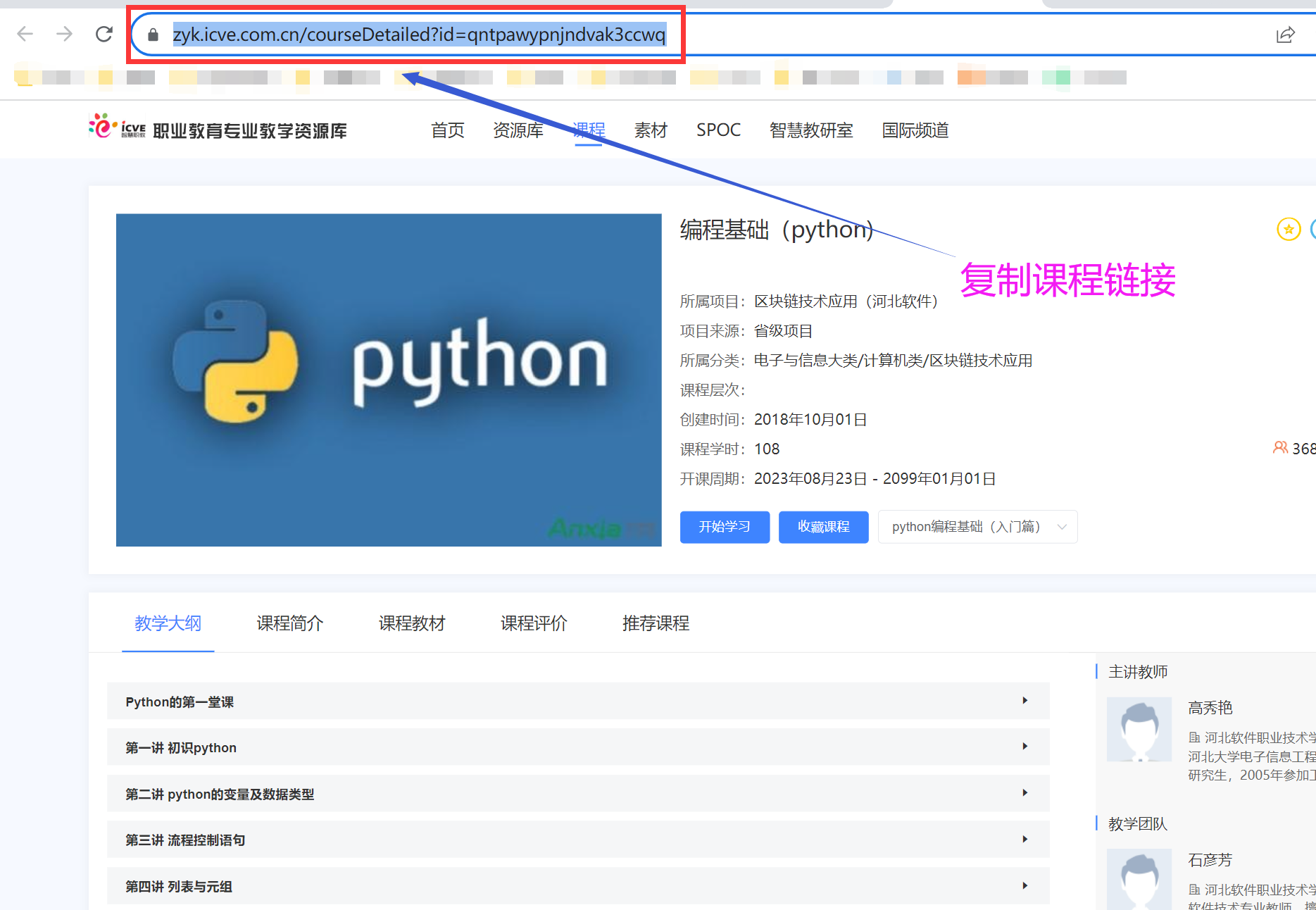Expand the Python的第一堂课 chapter arrow
The image size is (1316, 910).
(1025, 701)
